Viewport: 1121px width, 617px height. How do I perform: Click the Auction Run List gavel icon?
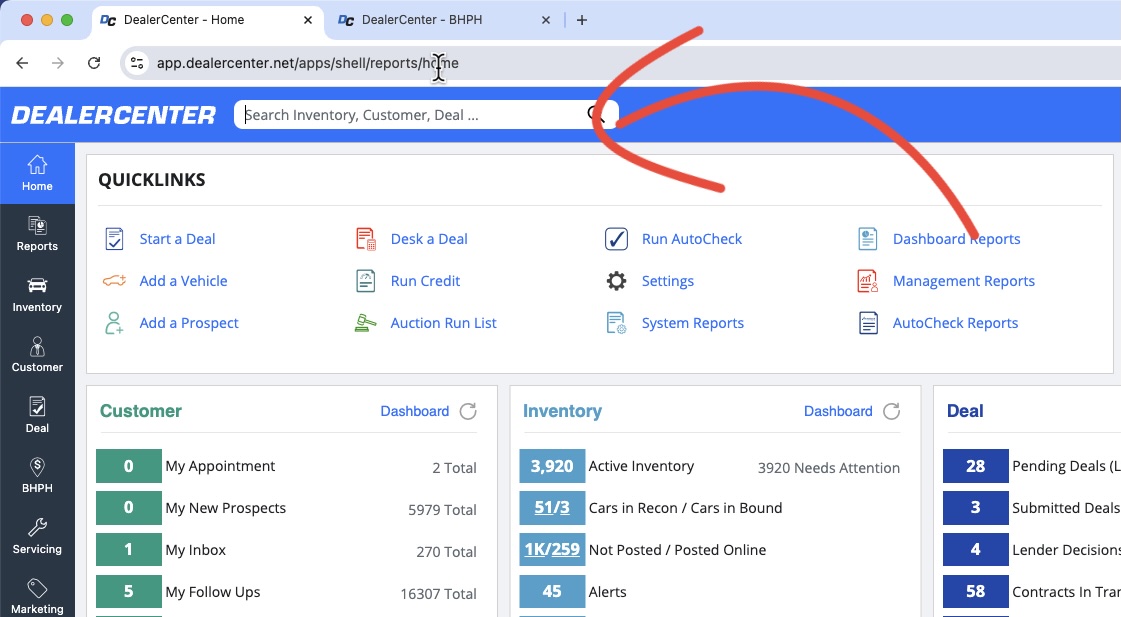(365, 323)
